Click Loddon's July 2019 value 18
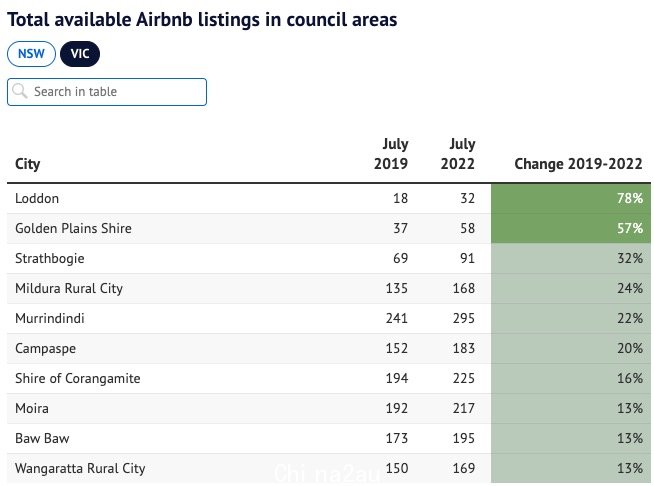The height and width of the screenshot is (486, 654). (400, 198)
